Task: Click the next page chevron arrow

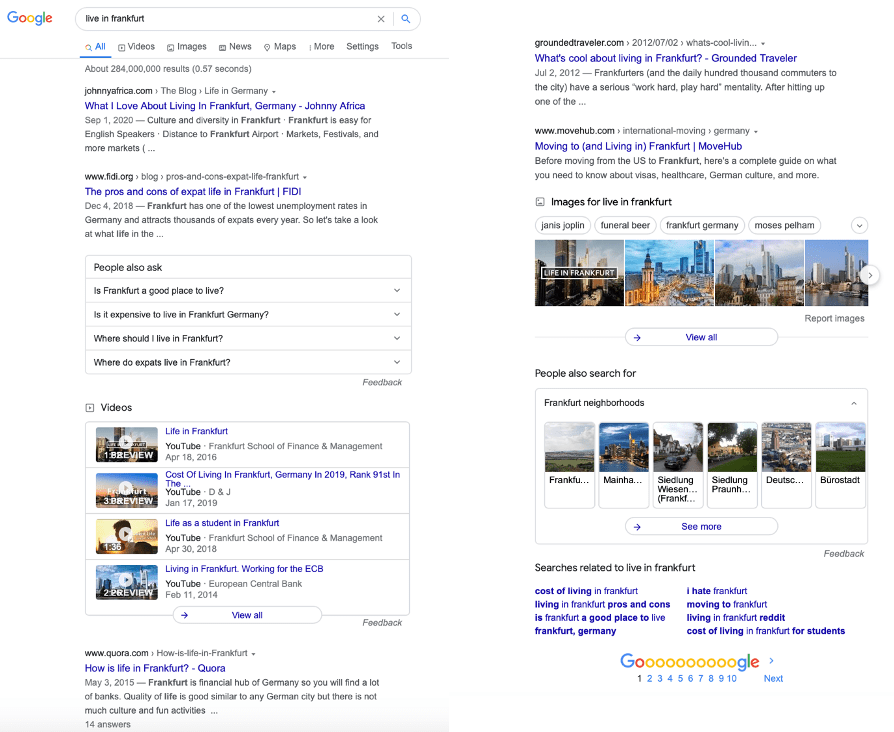Action: tap(772, 661)
